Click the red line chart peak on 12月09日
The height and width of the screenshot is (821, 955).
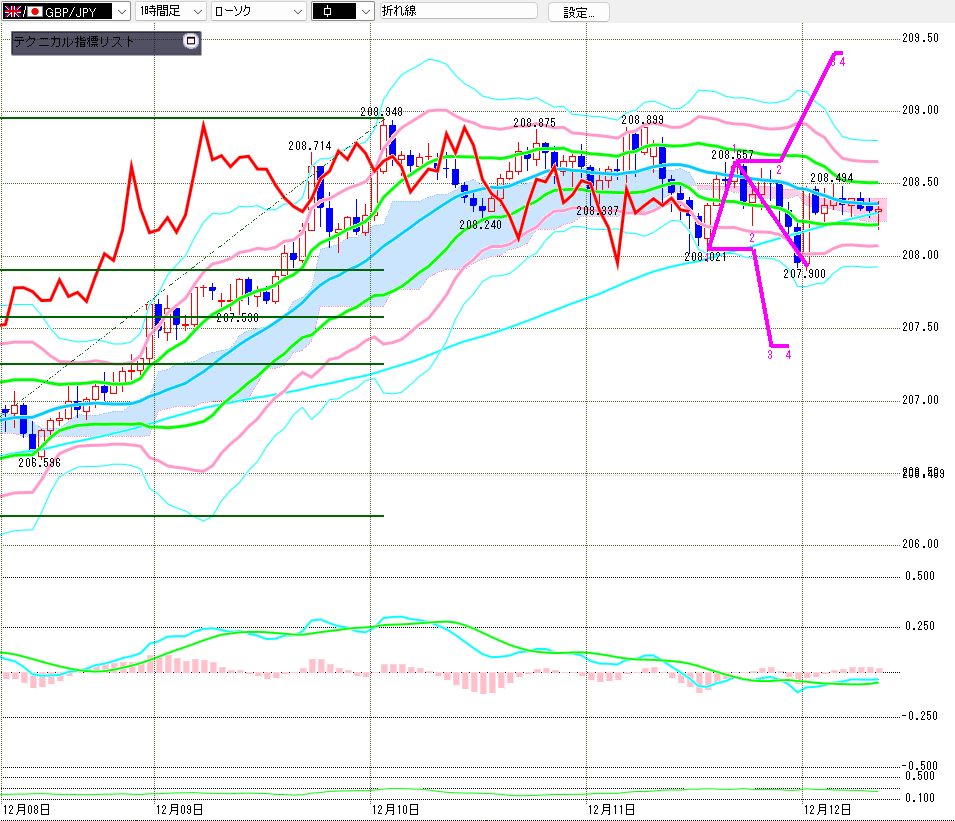click(203, 123)
